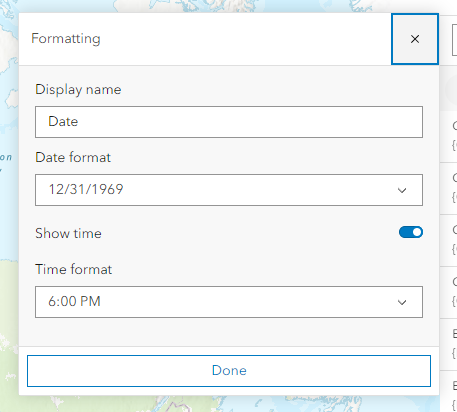457x412 pixels.
Task: Disable the Show time toggle switch
Action: tap(411, 232)
